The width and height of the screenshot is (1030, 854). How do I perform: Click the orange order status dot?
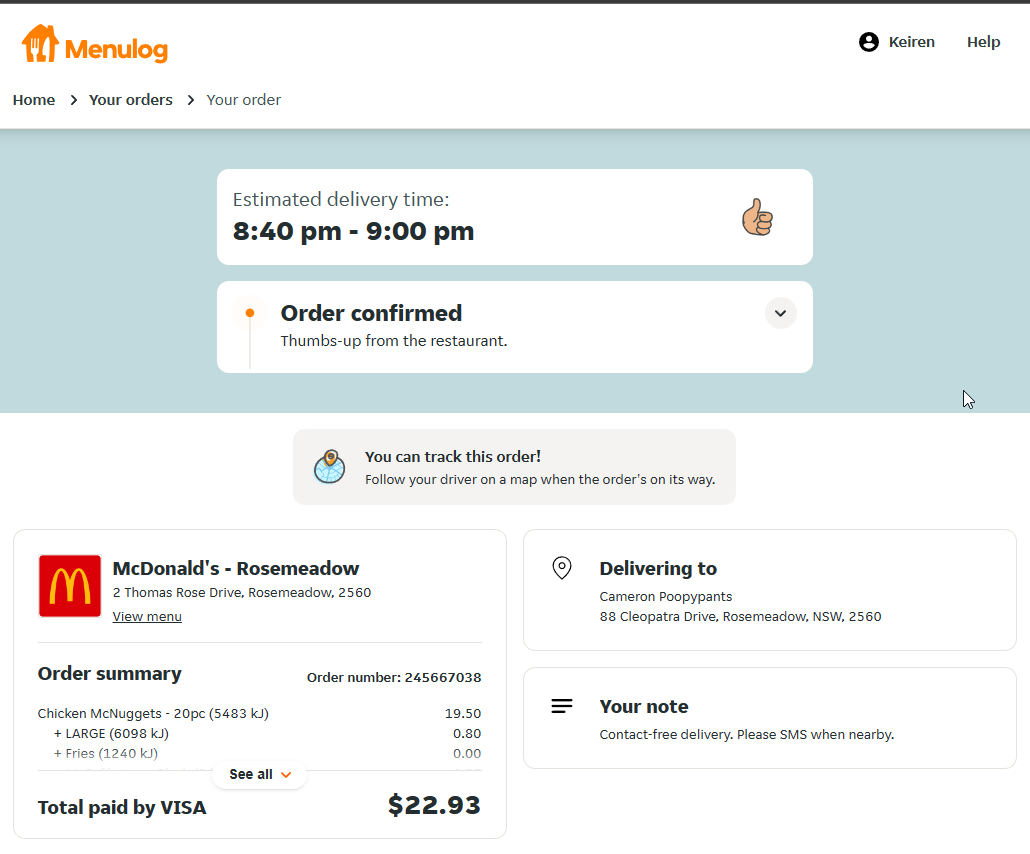(x=250, y=313)
